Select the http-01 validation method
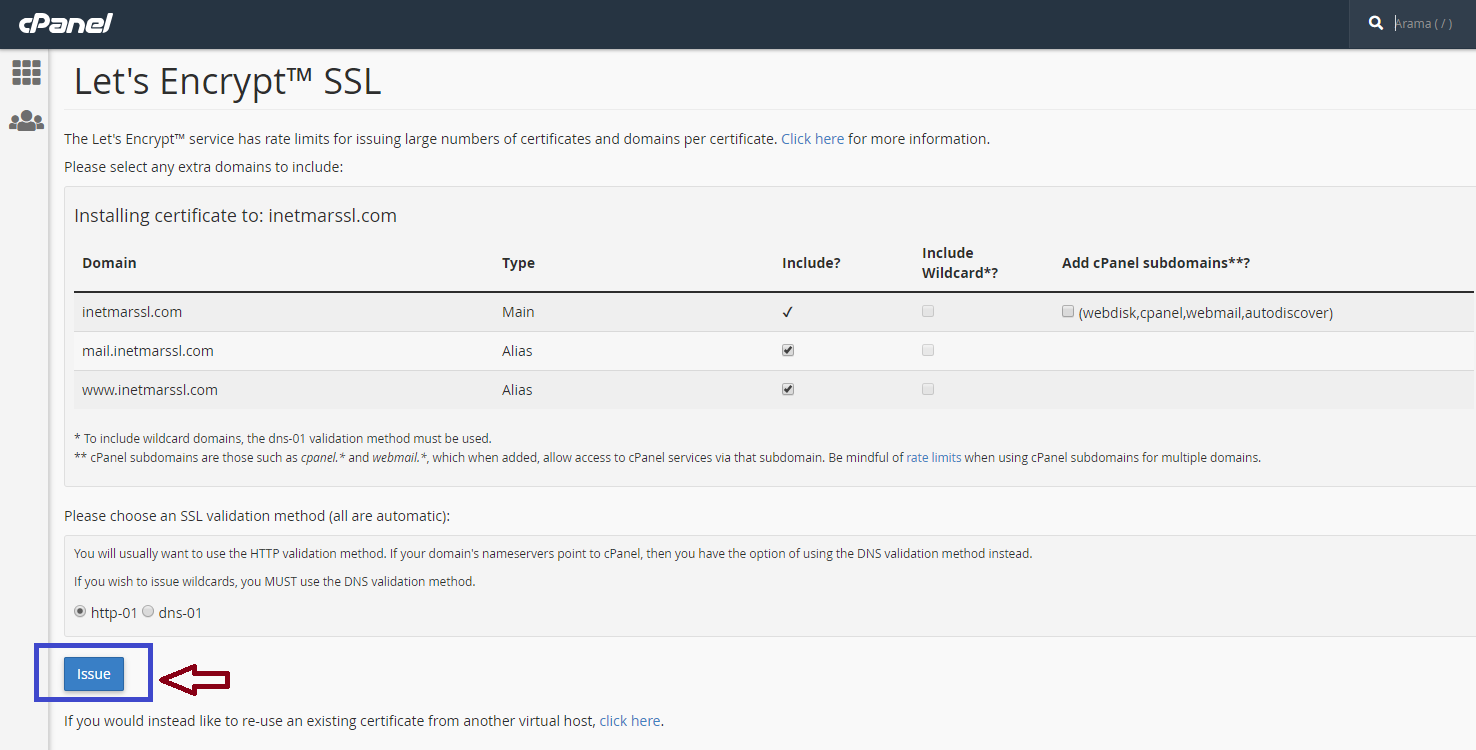Screen dimensions: 1476x750 80,611
